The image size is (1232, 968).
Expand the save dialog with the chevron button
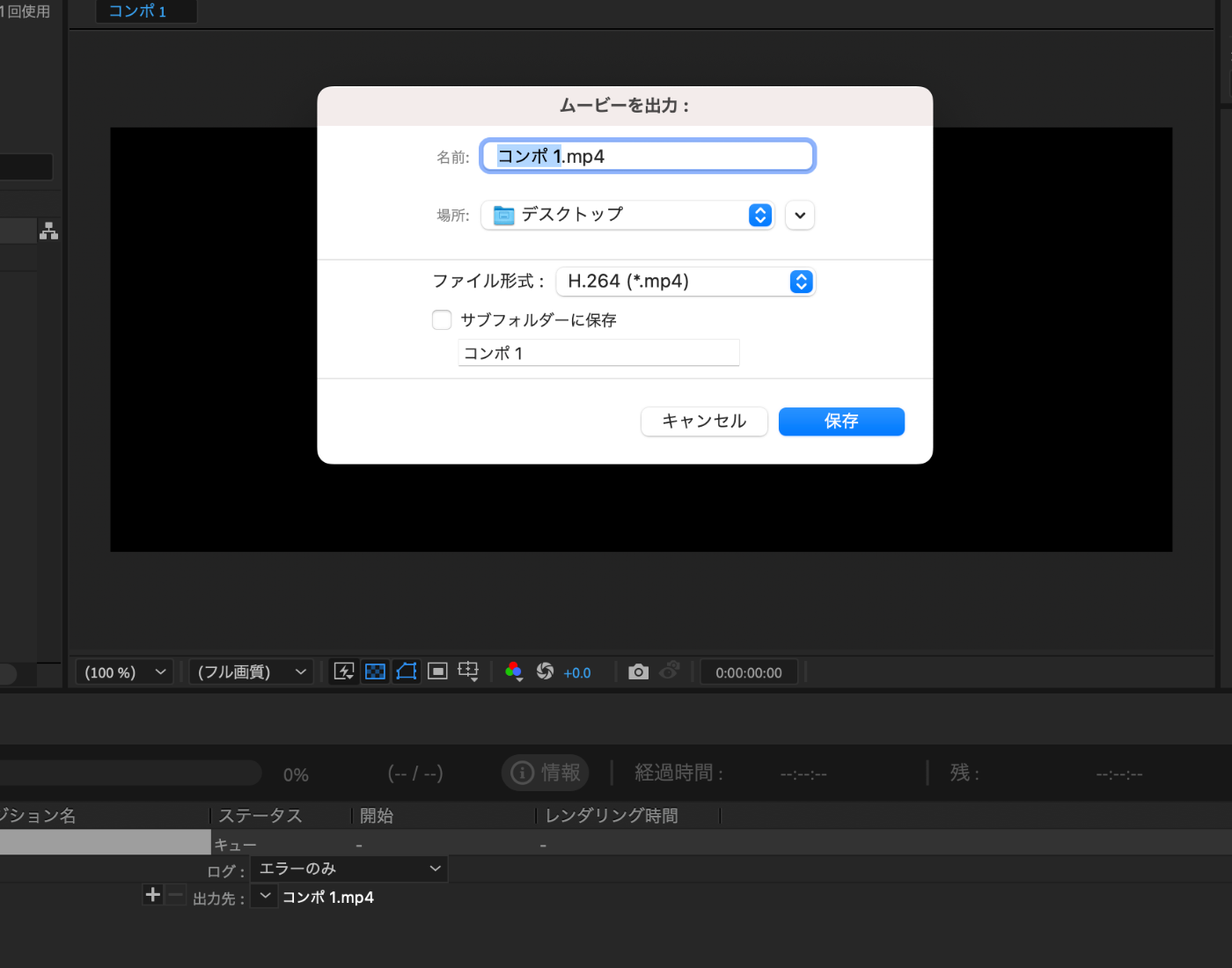(x=800, y=215)
